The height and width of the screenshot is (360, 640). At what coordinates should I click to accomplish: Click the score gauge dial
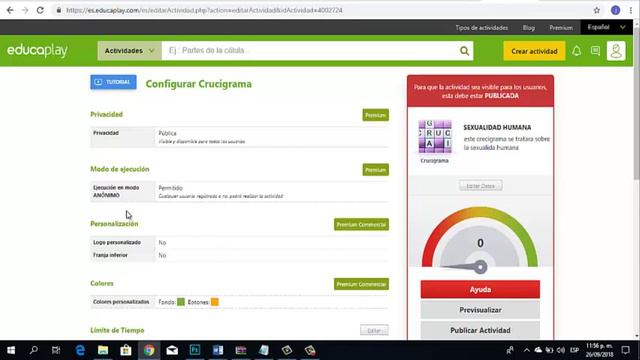click(480, 241)
